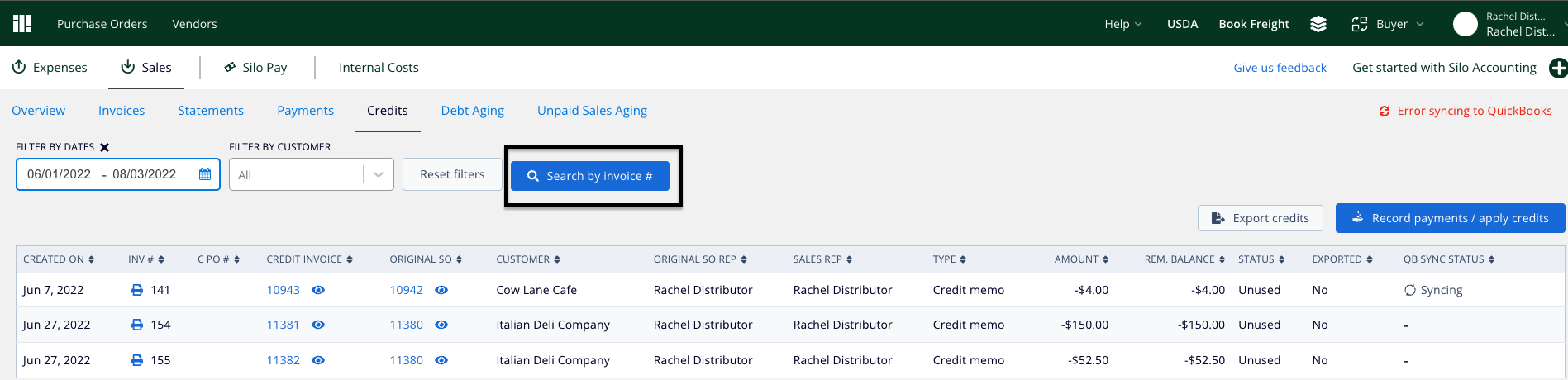Click the start date 06/01/2022 field
Screen dimensions: 1568x380
point(59,174)
